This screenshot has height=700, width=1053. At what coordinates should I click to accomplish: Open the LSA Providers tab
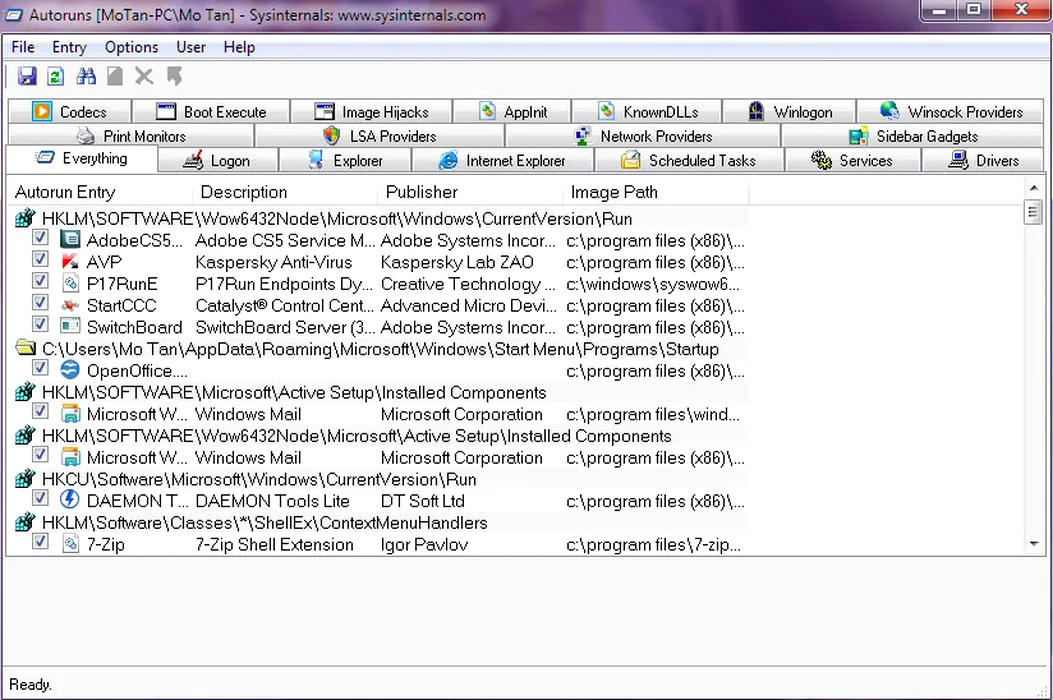point(379,136)
